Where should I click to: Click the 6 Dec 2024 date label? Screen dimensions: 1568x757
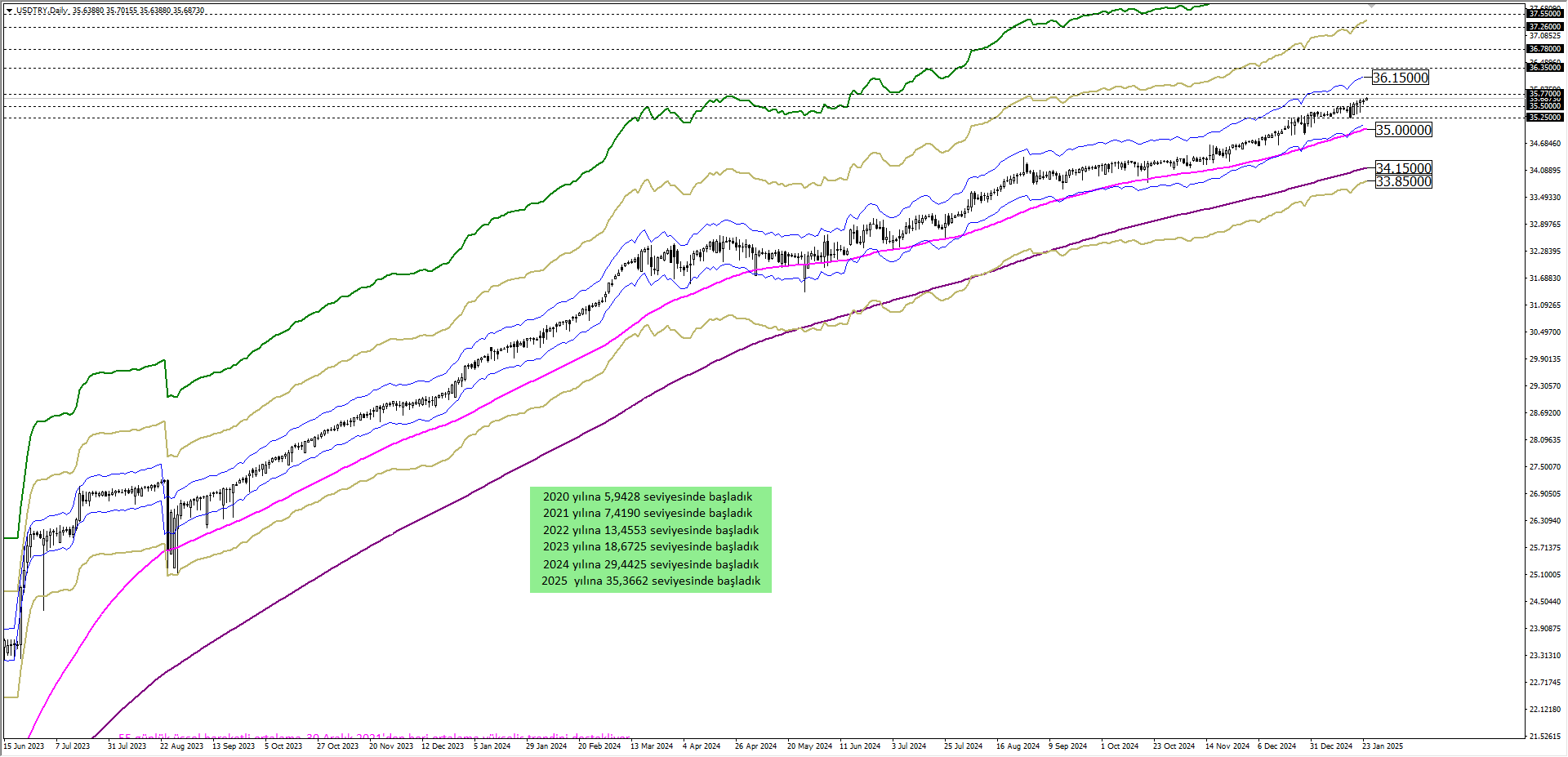click(1276, 746)
